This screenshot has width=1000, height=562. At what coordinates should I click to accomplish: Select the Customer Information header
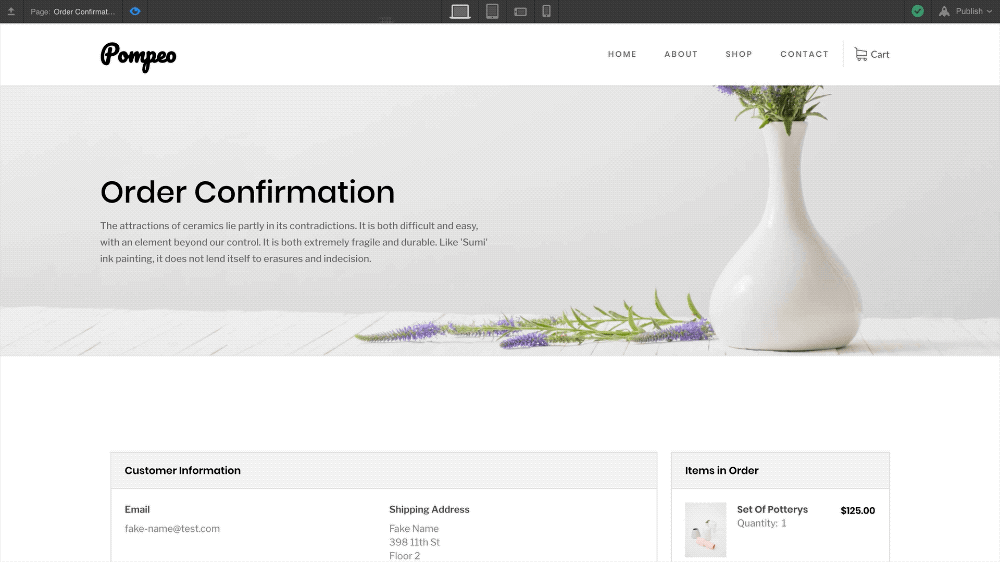[384, 471]
